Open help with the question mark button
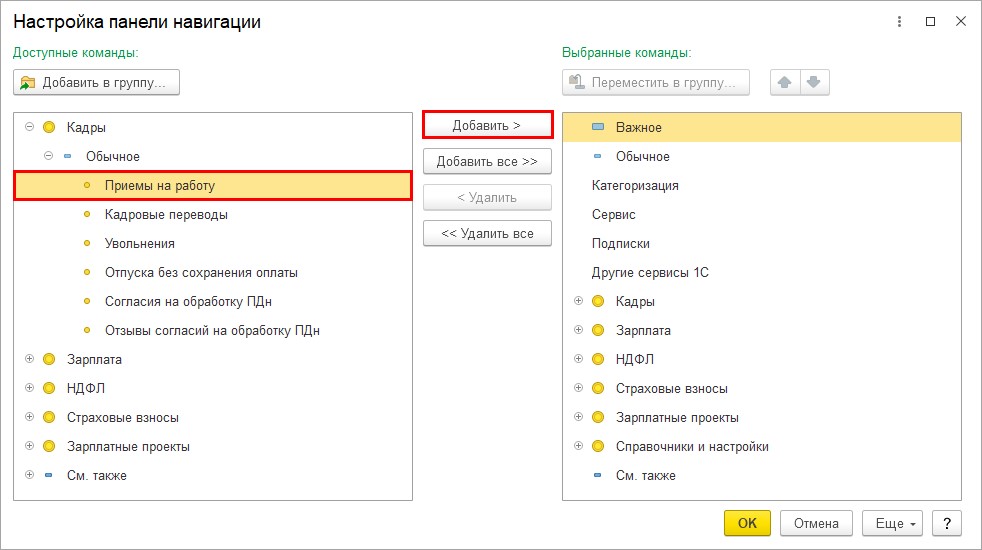The height and width of the screenshot is (550, 982). pyautogui.click(x=946, y=523)
